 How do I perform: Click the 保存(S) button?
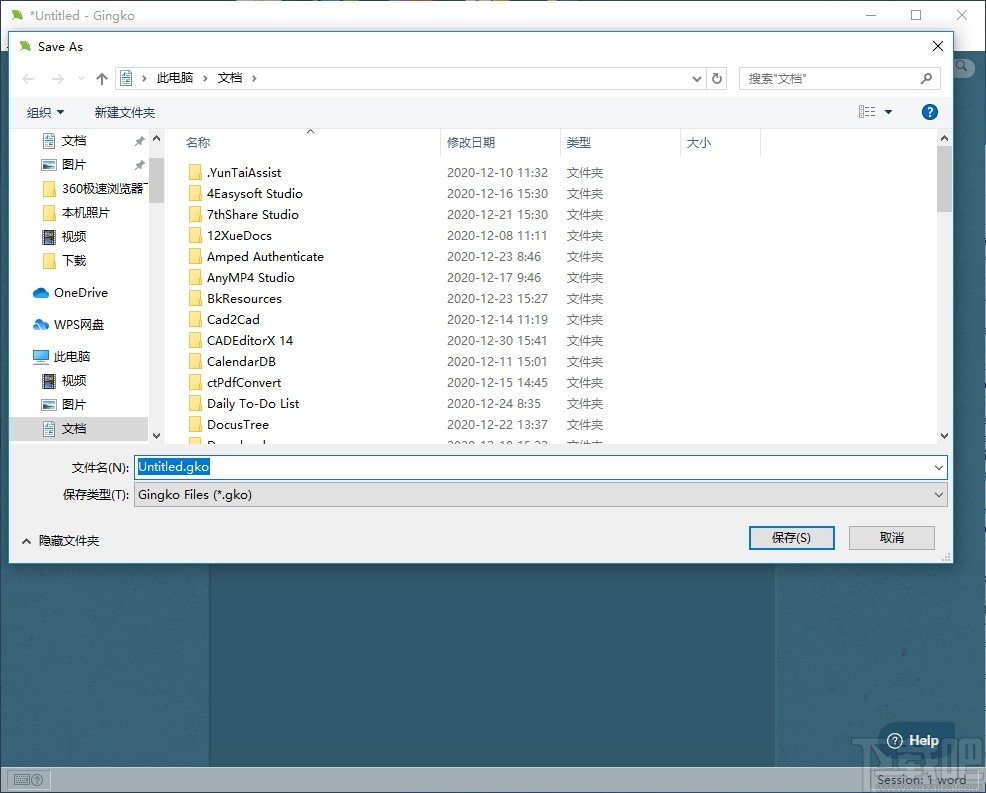(x=791, y=538)
